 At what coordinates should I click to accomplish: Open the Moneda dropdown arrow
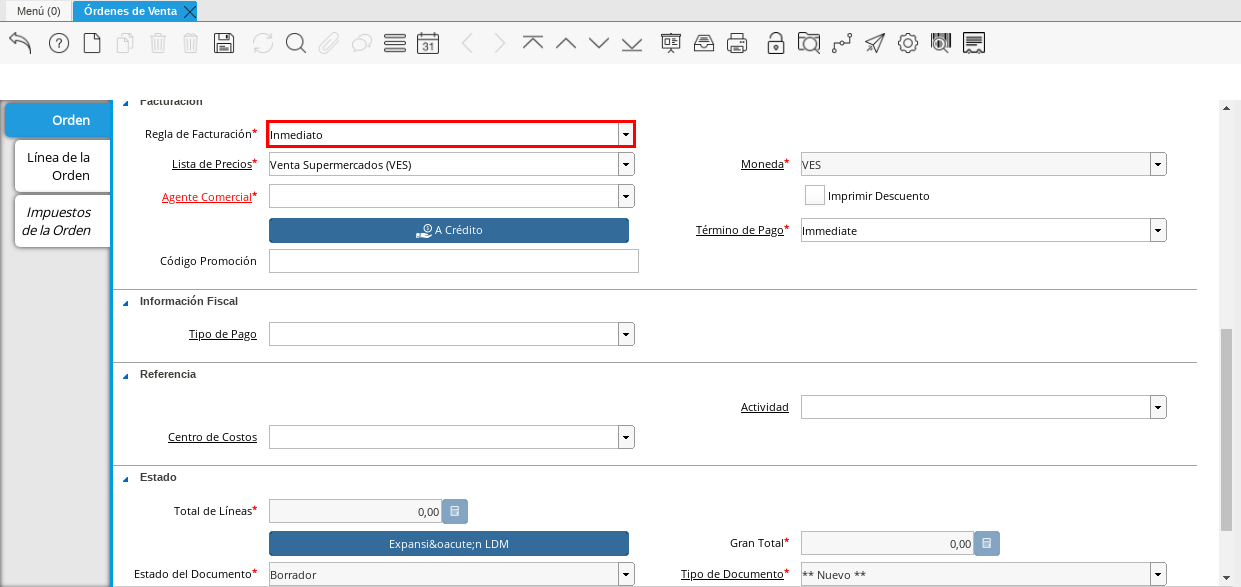(1158, 164)
